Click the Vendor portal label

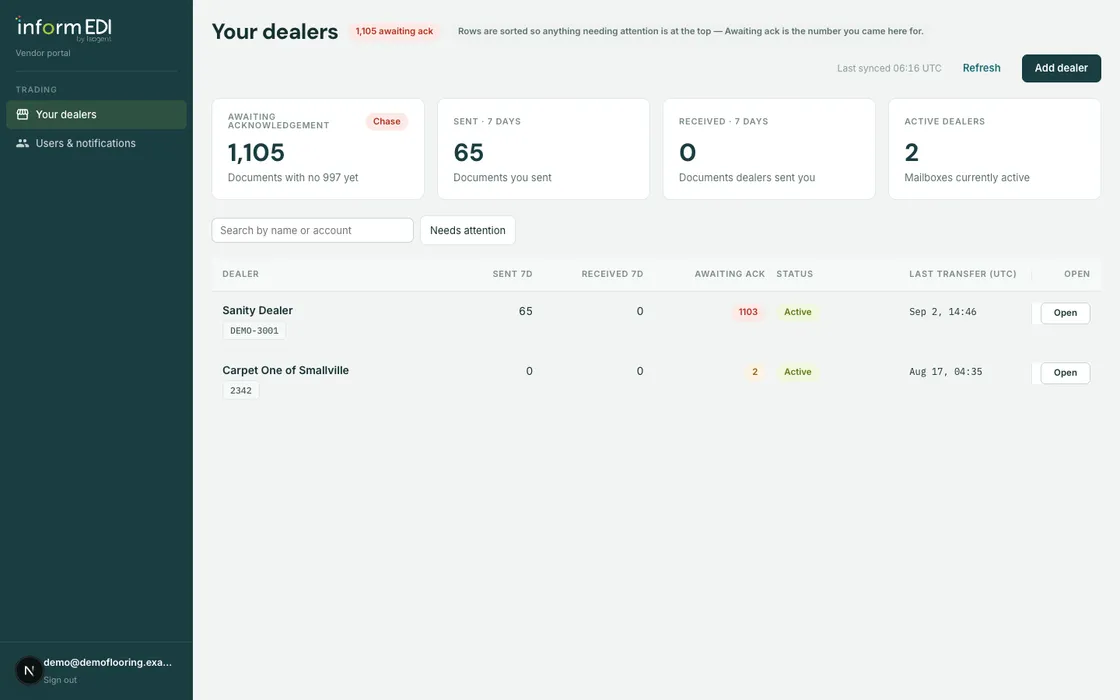point(43,53)
